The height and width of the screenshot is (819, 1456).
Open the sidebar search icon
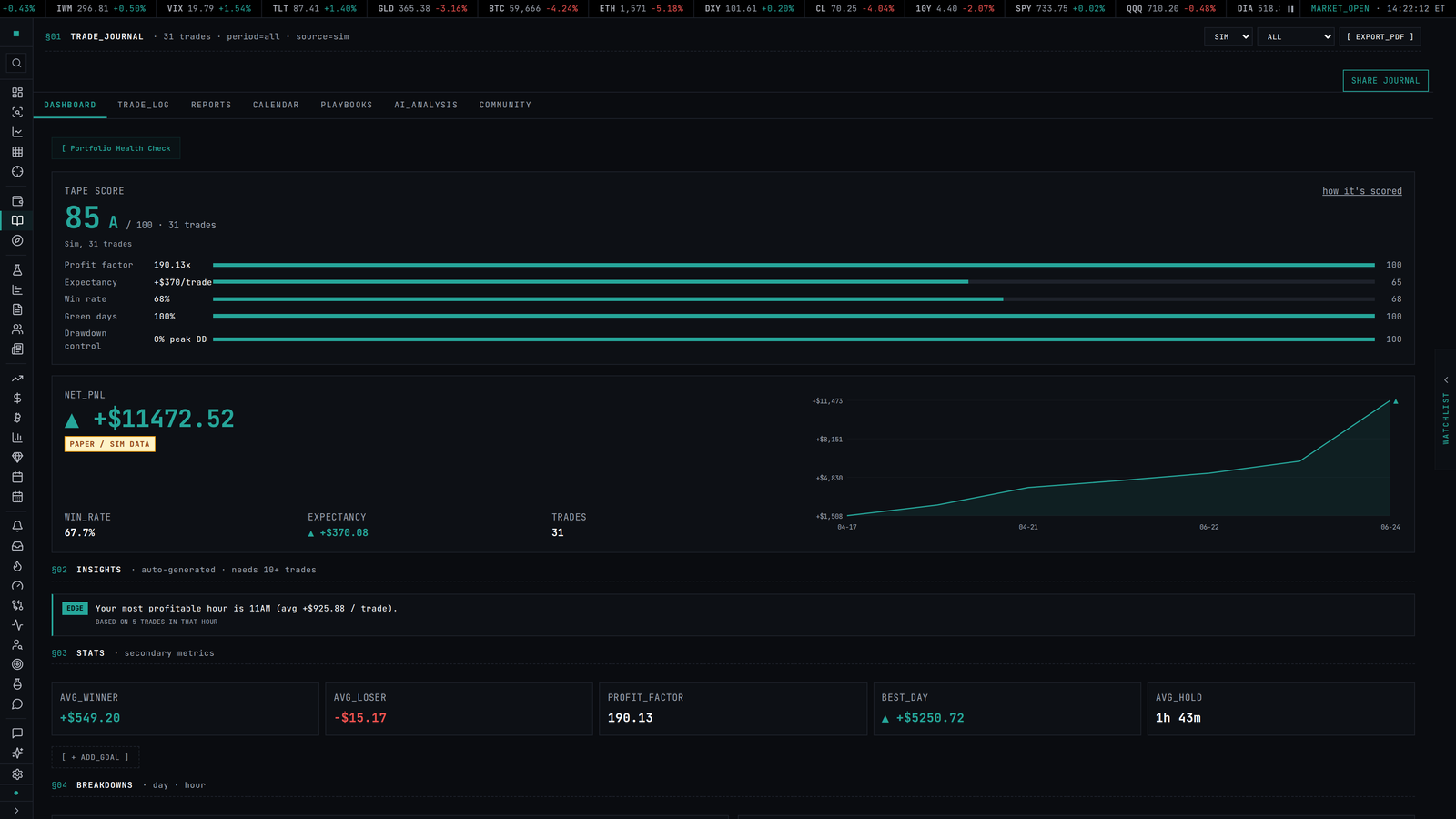(16, 63)
